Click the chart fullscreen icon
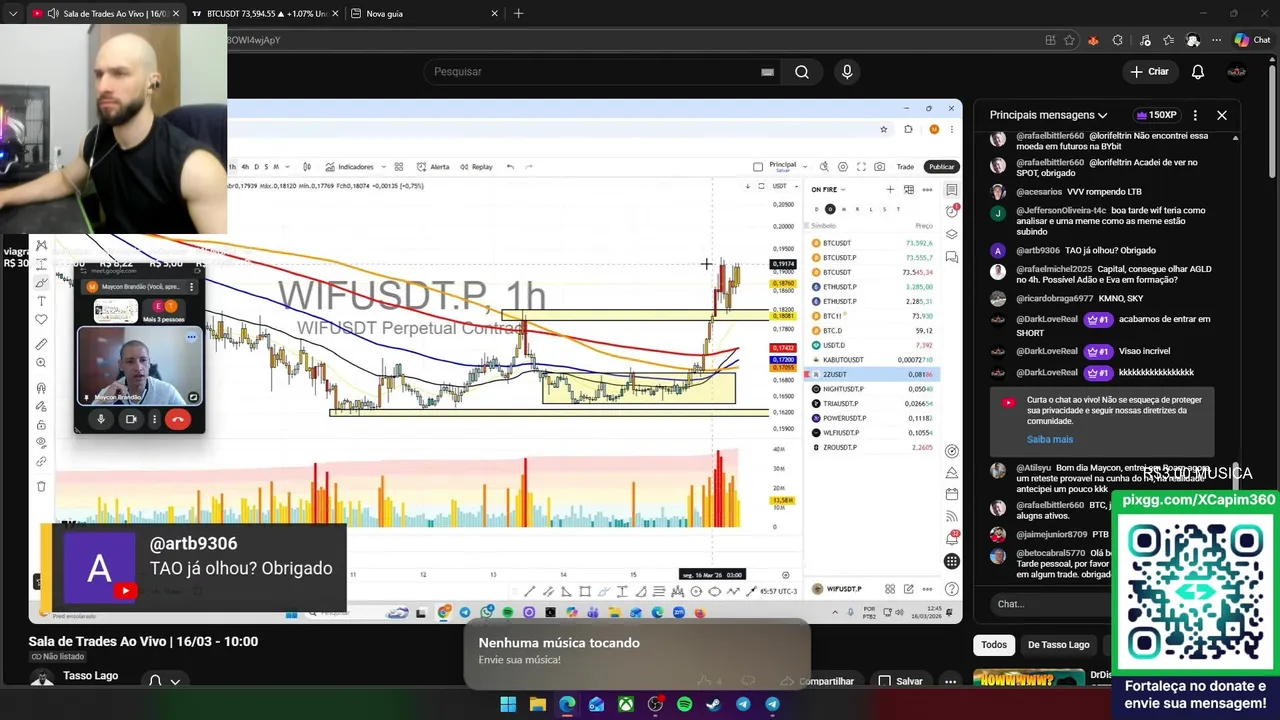 pyautogui.click(x=861, y=167)
